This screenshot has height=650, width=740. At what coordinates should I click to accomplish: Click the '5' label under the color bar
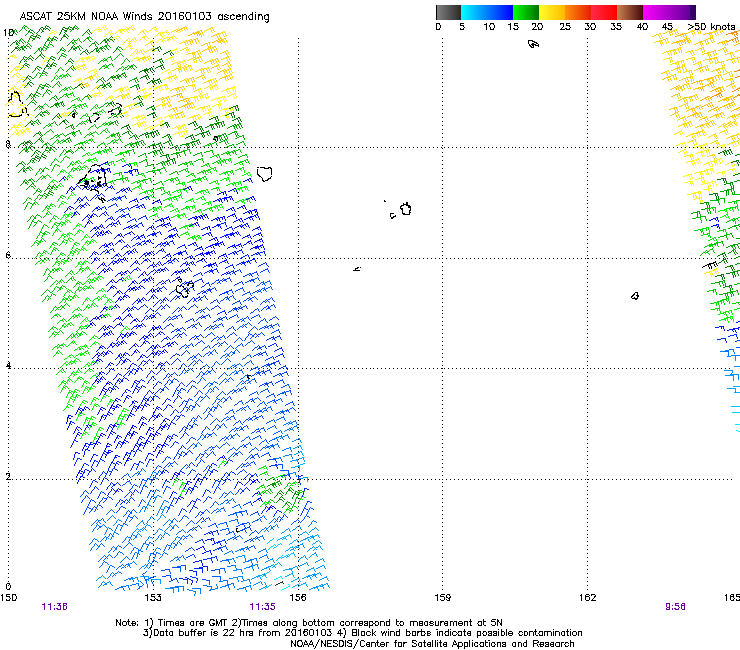462,27
